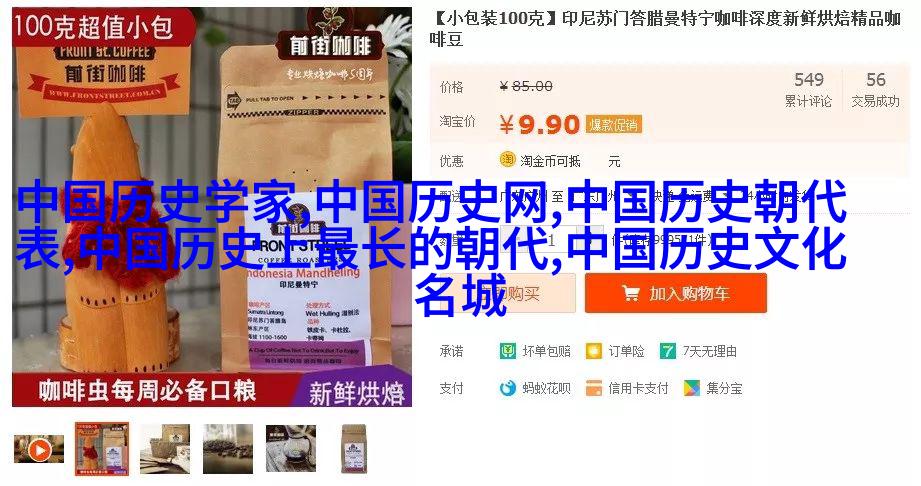Screen dimensions: 921x486
Task: Click the 淘金币 gold coin icon
Action: 507,159
